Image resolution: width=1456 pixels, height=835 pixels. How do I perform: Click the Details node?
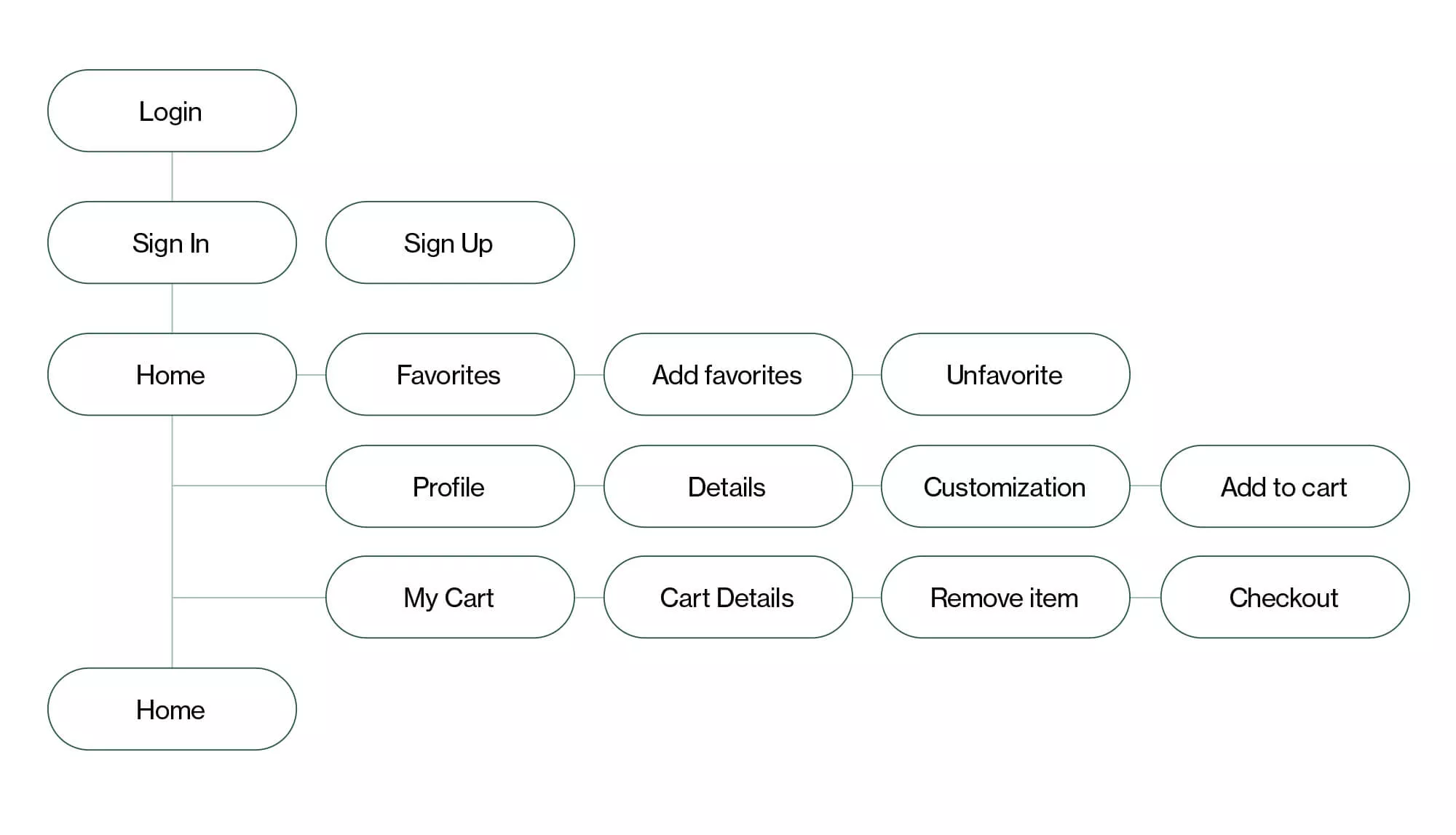728,486
